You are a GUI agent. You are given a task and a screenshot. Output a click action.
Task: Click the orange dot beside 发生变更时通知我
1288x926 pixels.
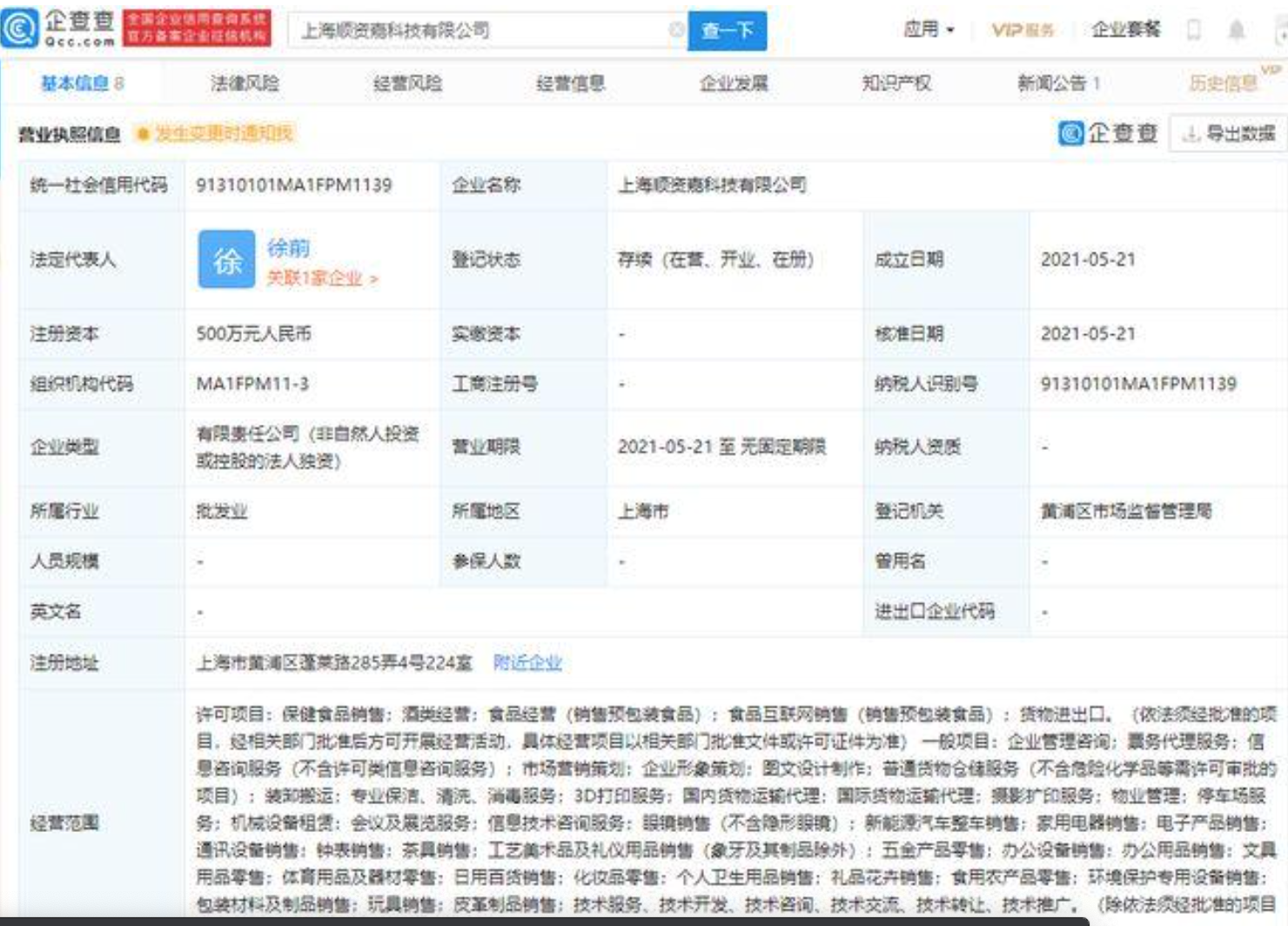[143, 134]
